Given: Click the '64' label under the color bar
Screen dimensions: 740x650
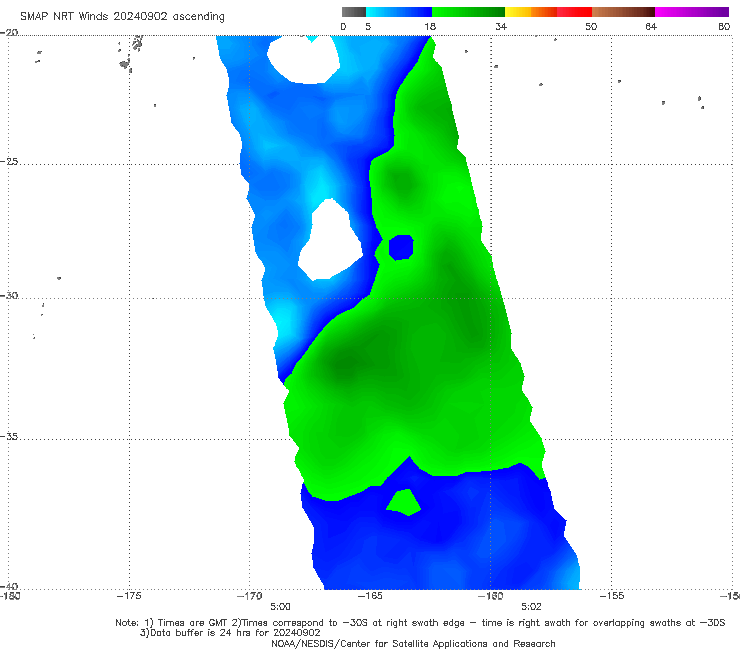Looking at the screenshot, I should pyautogui.click(x=651, y=26).
